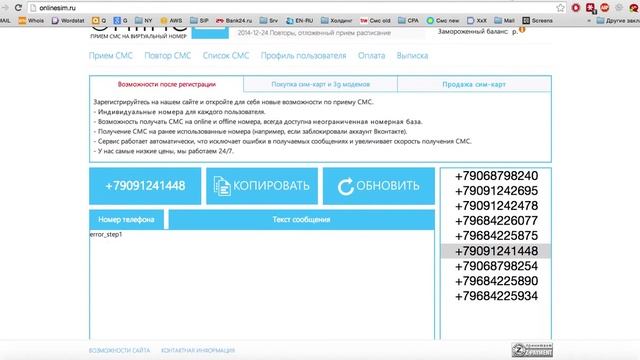Viewport: 640px width, 360px height.
Task: Select tab Возможности после регистрации
Action: tap(167, 84)
